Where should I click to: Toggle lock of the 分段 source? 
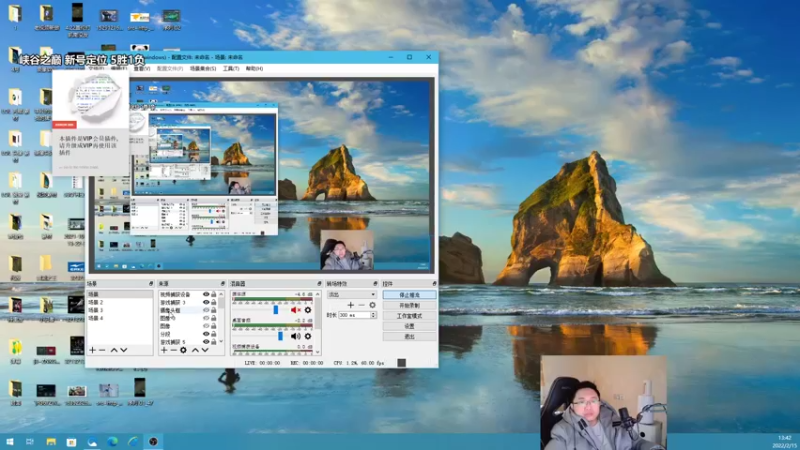pyautogui.click(x=214, y=334)
